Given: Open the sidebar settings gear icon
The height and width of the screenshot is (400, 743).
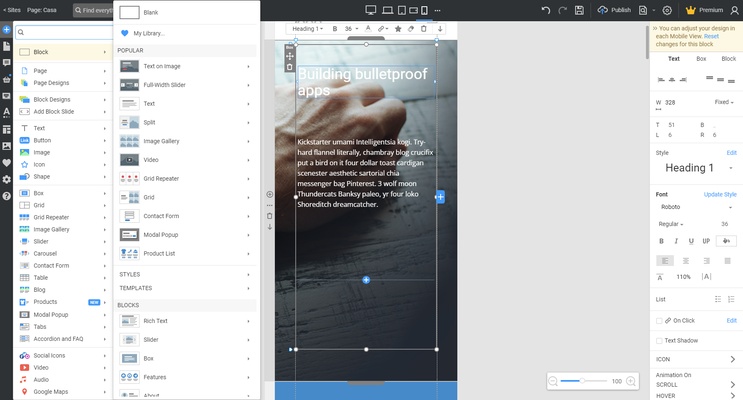Looking at the screenshot, I should (6, 179).
